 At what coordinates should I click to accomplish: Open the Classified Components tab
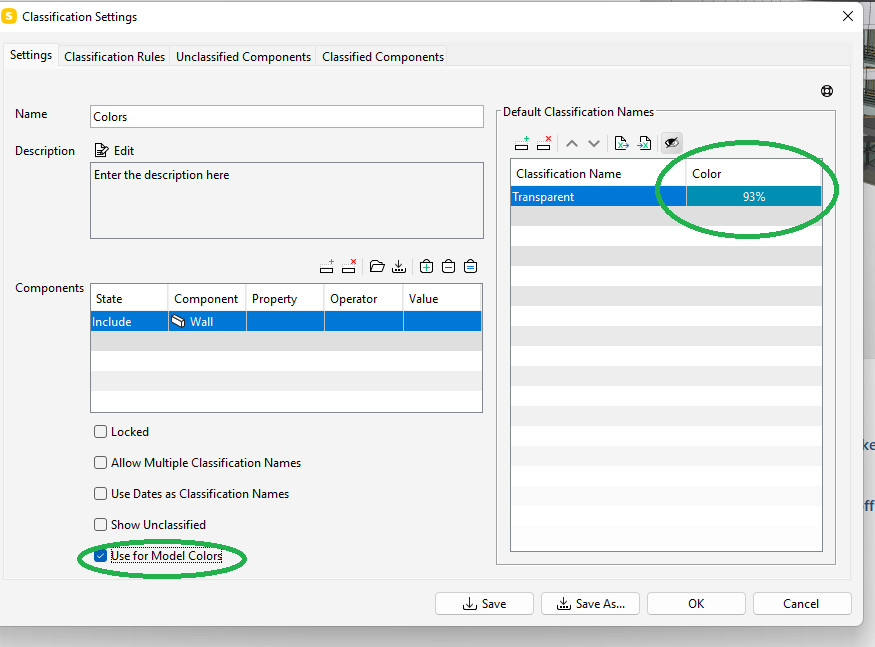tap(383, 57)
